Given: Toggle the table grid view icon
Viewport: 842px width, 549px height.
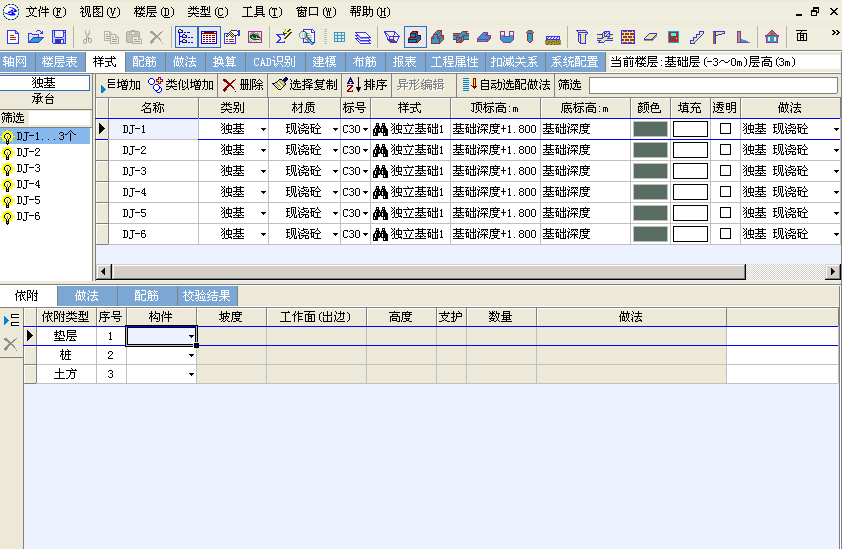Looking at the screenshot, I should pos(208,37).
